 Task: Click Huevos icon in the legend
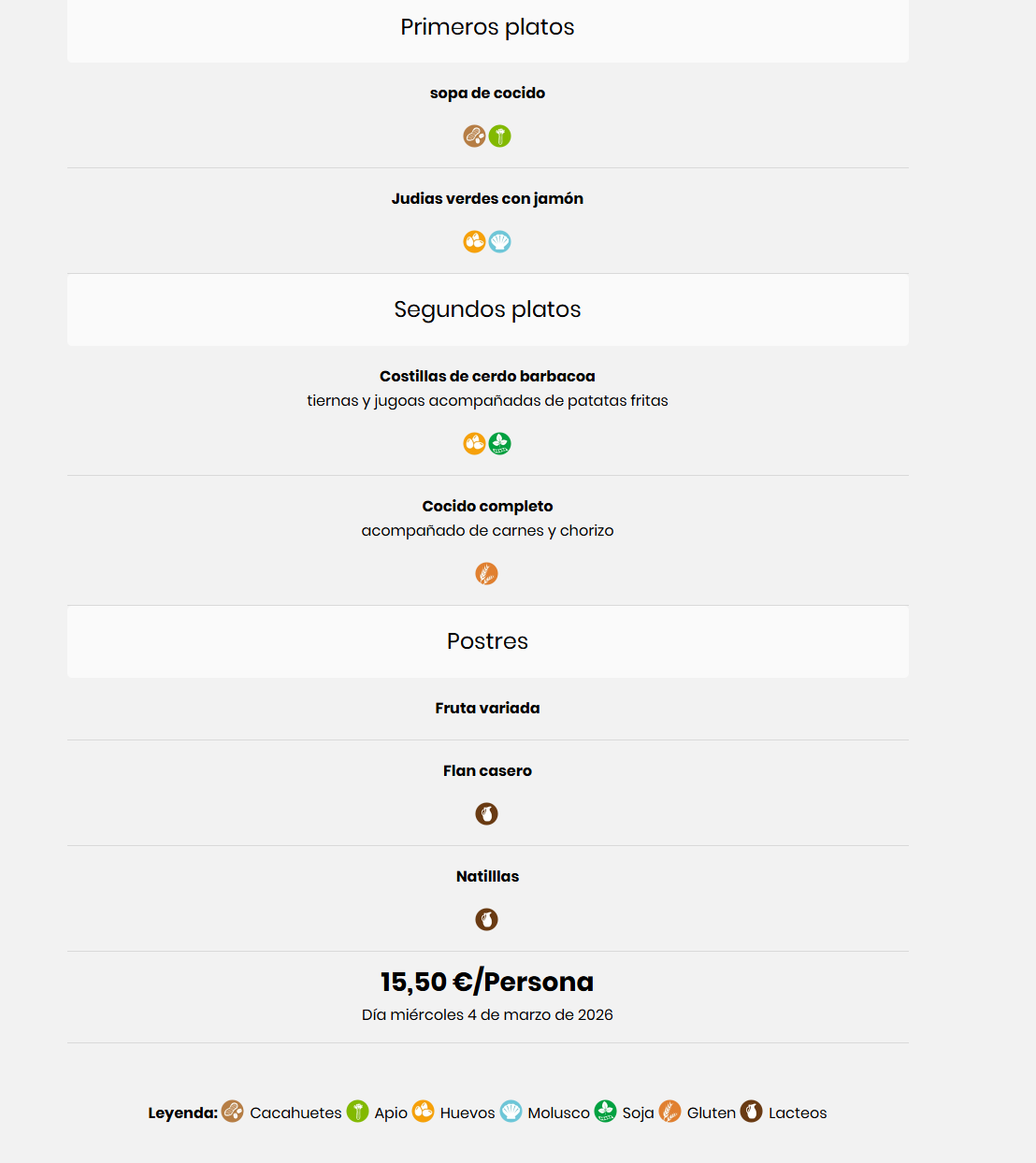point(424,1112)
